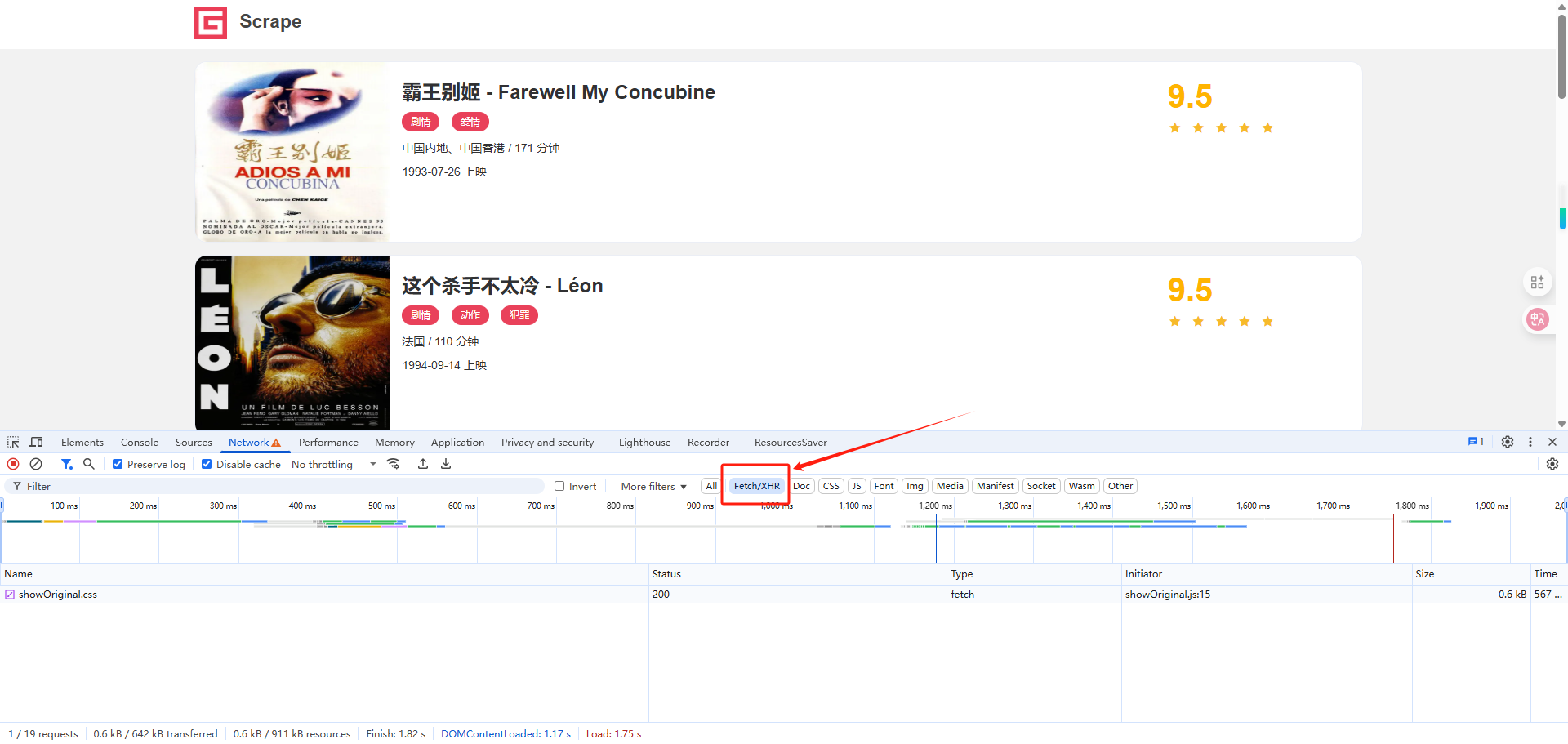Click the Scrape site logo icon
1568x744 pixels.
tap(211, 23)
